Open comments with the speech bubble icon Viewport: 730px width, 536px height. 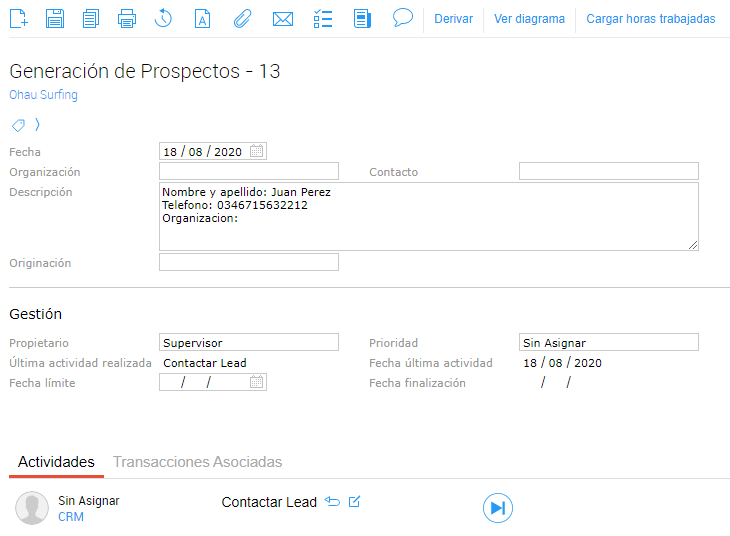point(403,17)
